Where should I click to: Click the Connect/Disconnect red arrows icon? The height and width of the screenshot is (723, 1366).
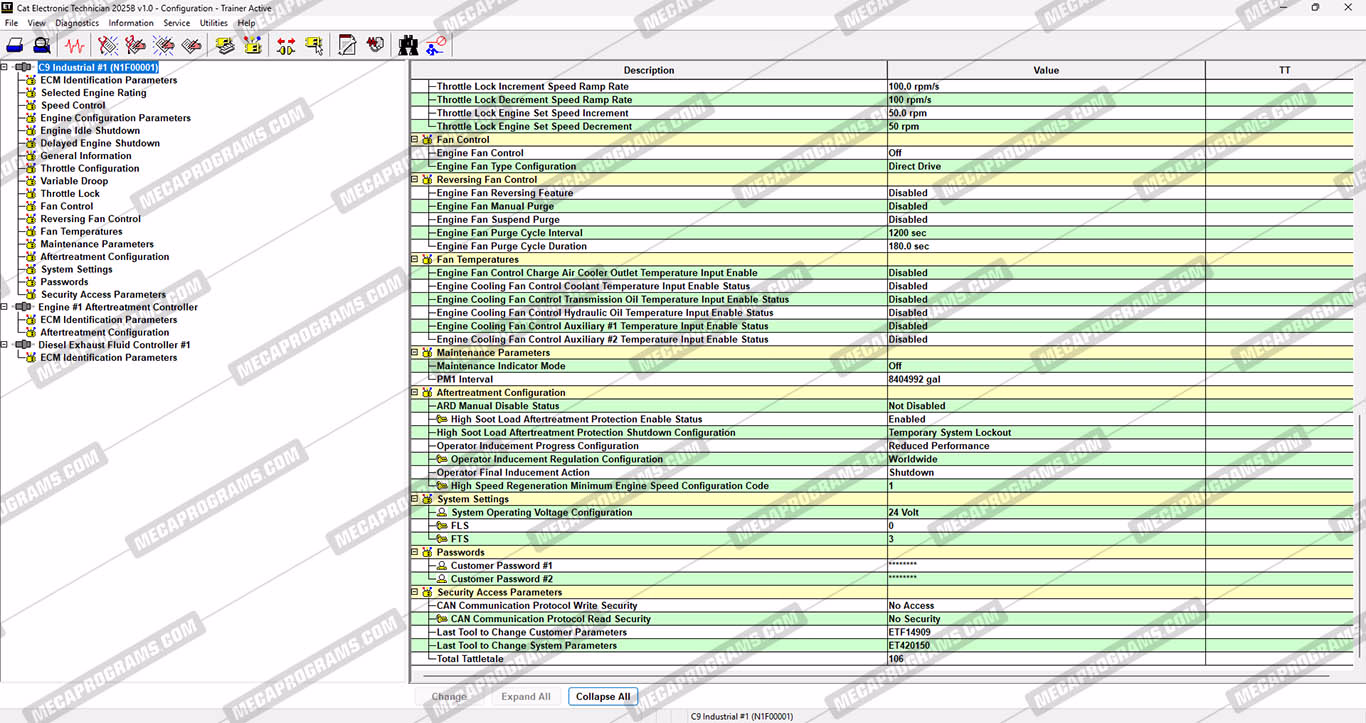(x=286, y=45)
